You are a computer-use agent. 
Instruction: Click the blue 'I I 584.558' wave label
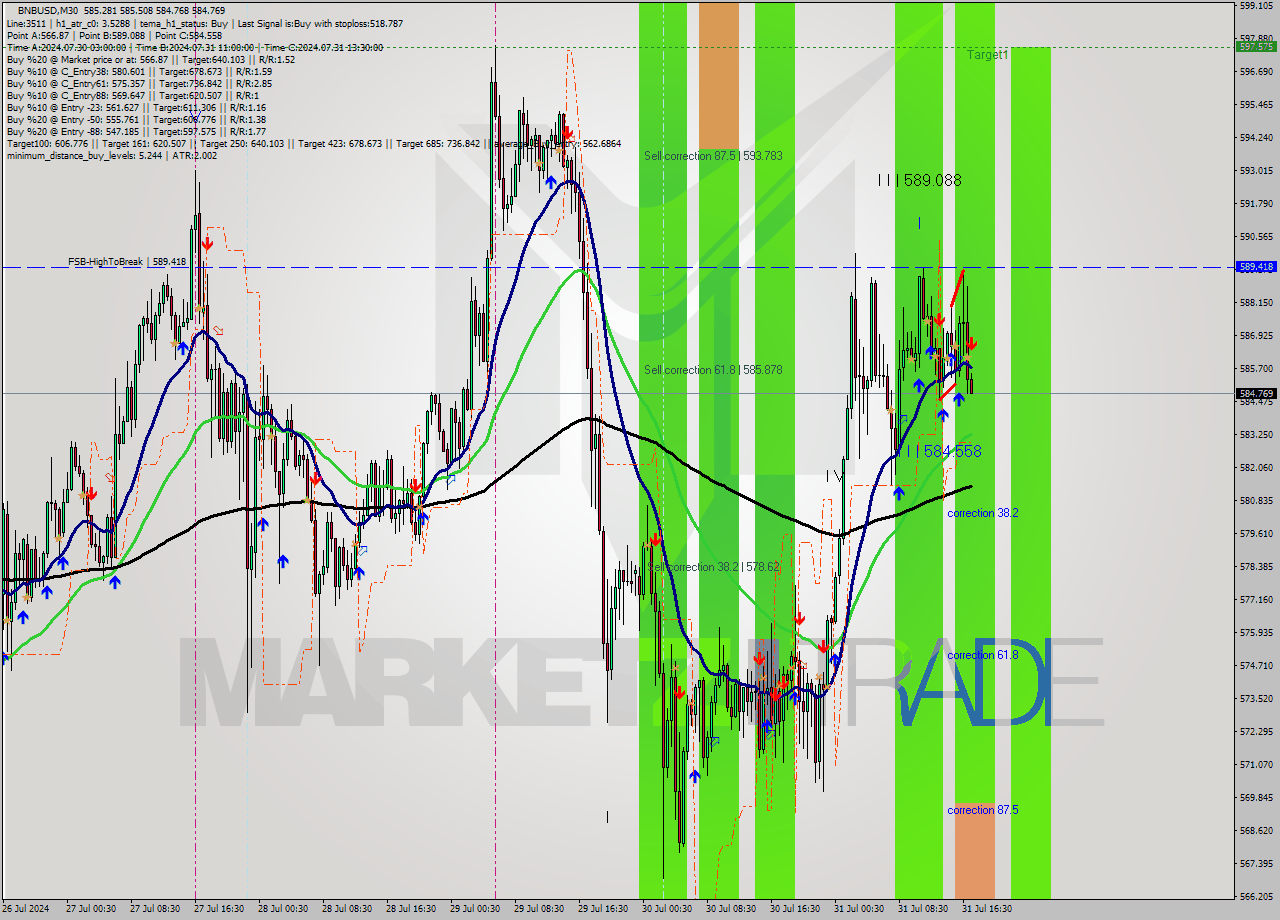(x=942, y=452)
